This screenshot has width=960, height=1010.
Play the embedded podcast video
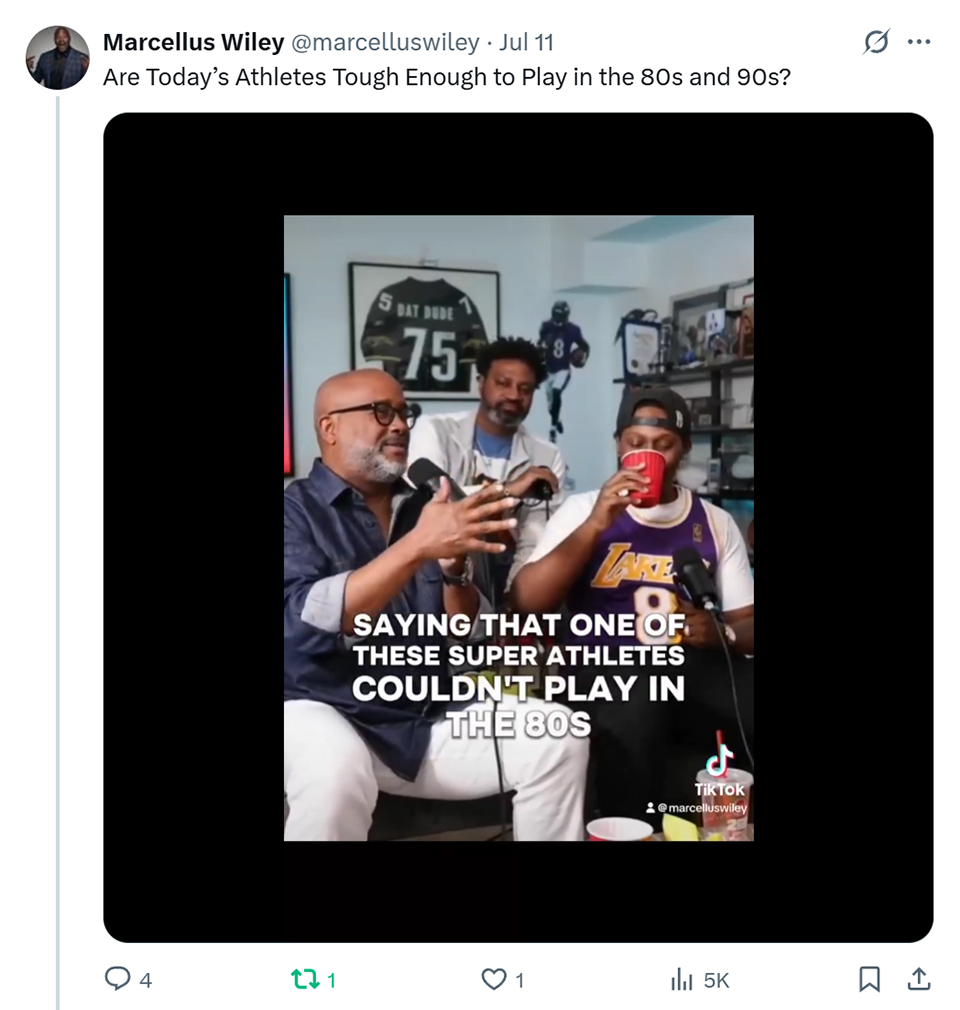pos(518,527)
